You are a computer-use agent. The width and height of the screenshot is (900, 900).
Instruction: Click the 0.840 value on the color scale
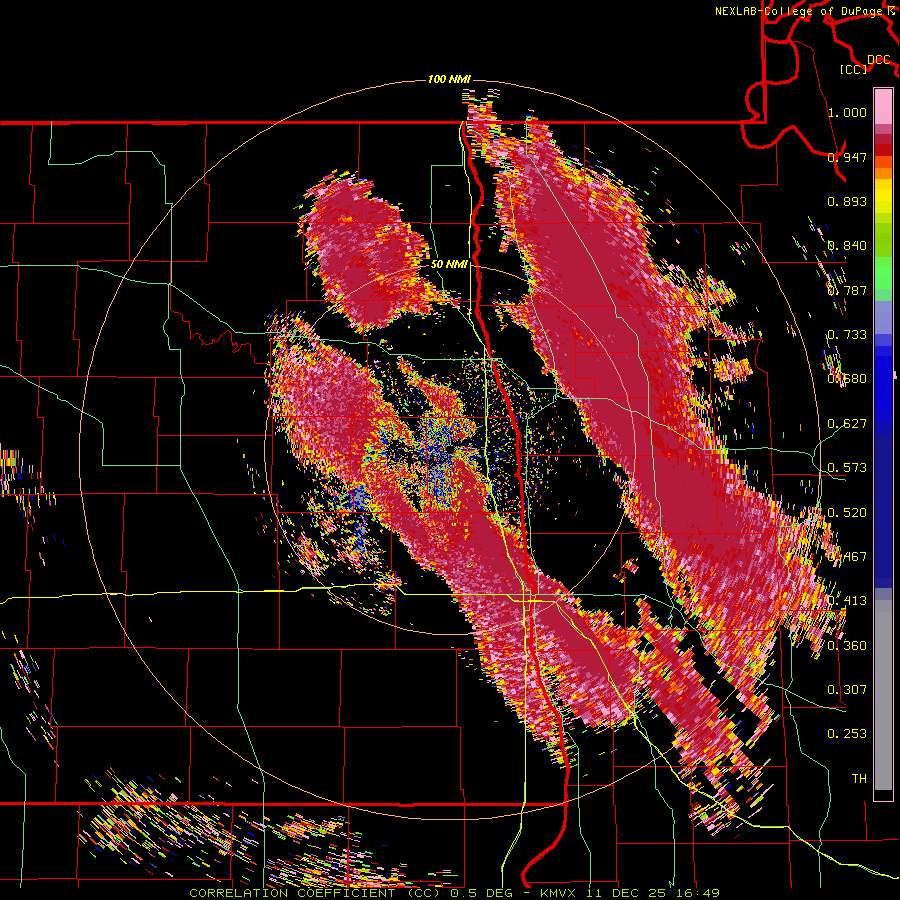click(x=847, y=246)
